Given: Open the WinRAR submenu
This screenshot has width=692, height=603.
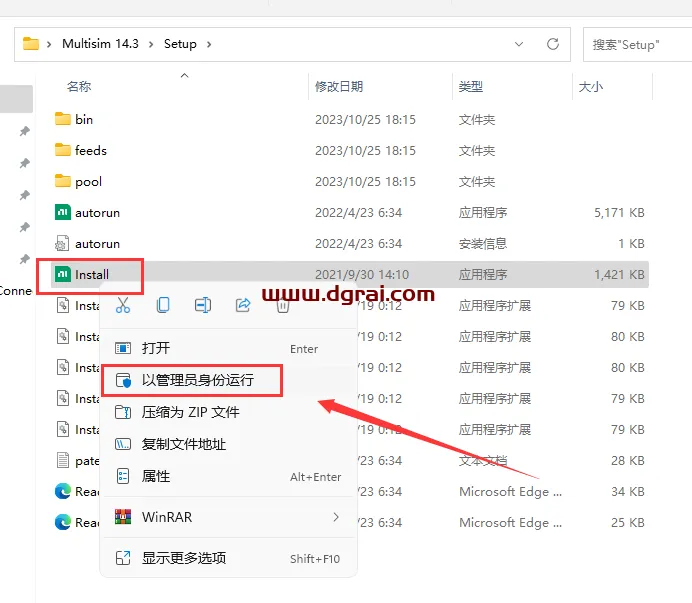Looking at the screenshot, I should [228, 517].
